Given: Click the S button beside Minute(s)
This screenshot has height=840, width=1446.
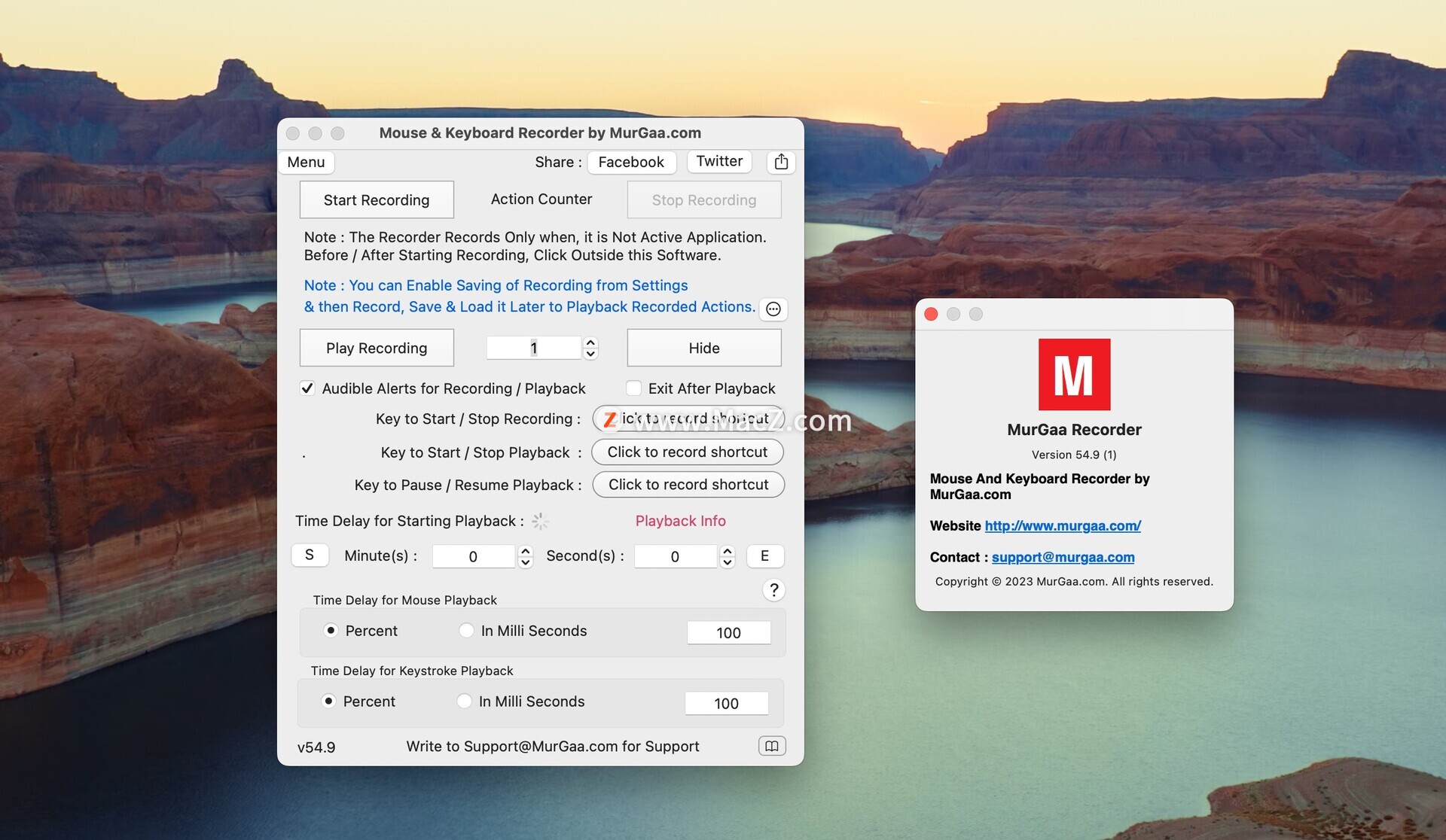Looking at the screenshot, I should click(310, 555).
